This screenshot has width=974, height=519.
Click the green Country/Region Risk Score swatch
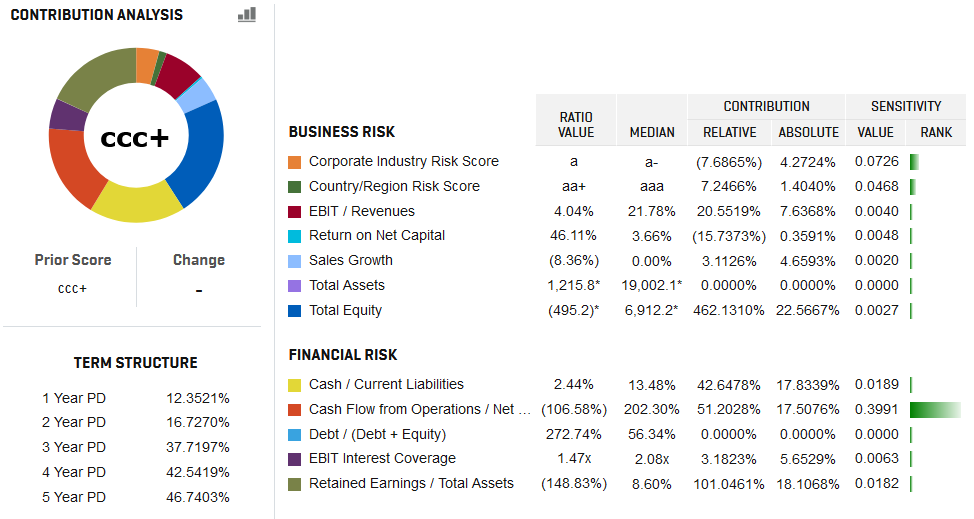pyautogui.click(x=294, y=187)
